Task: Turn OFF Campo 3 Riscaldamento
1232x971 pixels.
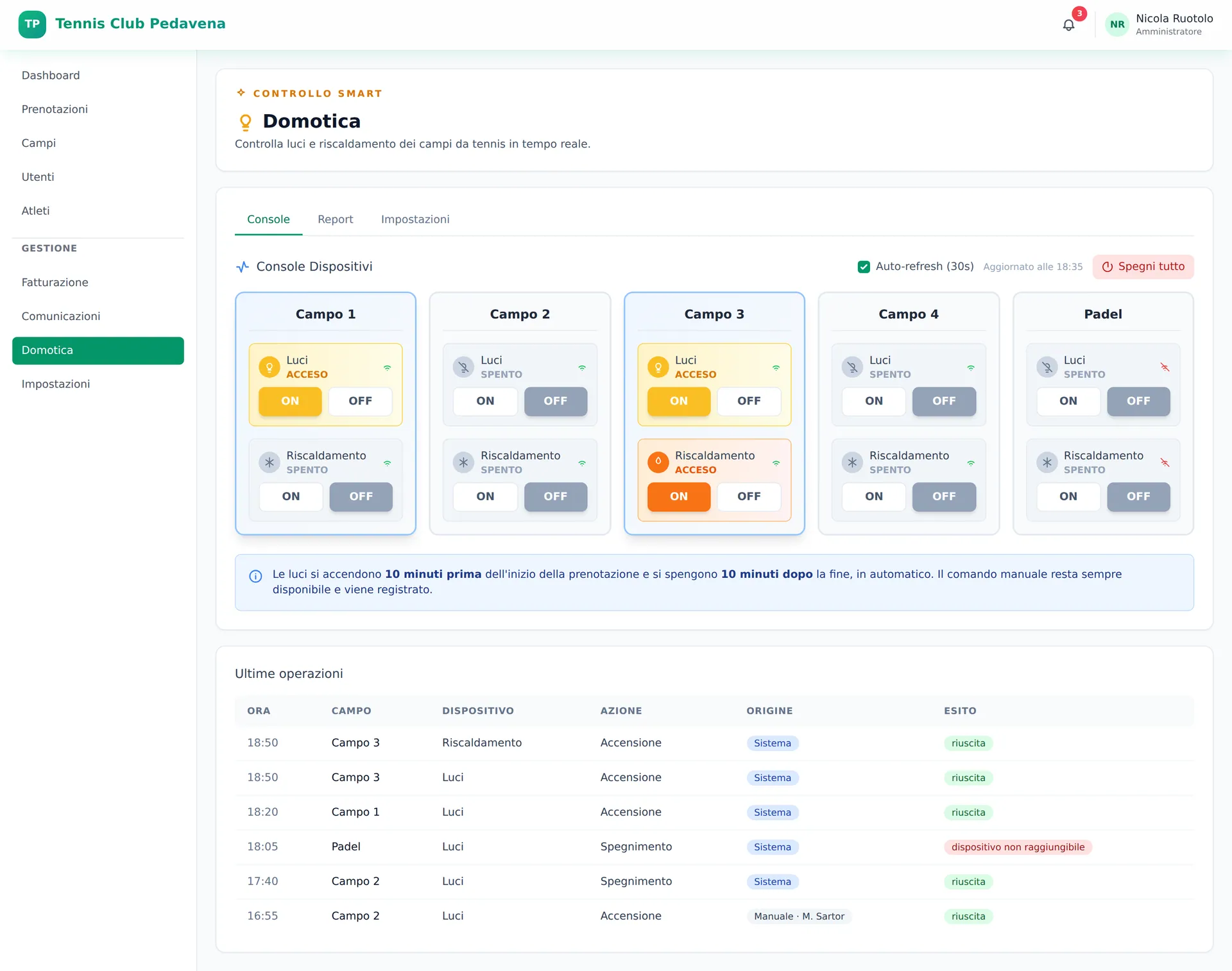Action: pyautogui.click(x=749, y=497)
